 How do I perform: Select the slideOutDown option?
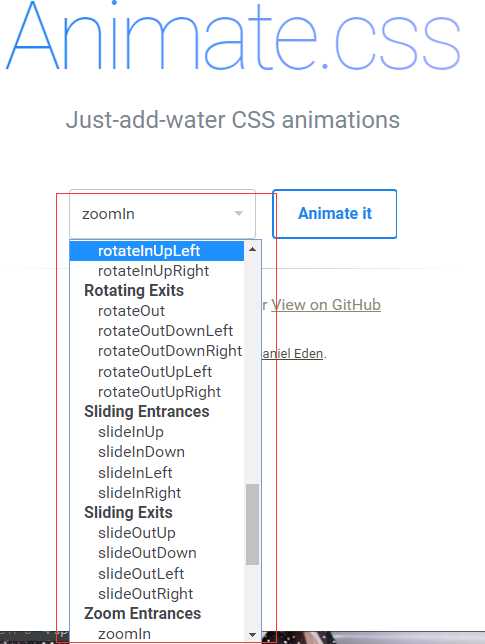pyautogui.click(x=157, y=553)
